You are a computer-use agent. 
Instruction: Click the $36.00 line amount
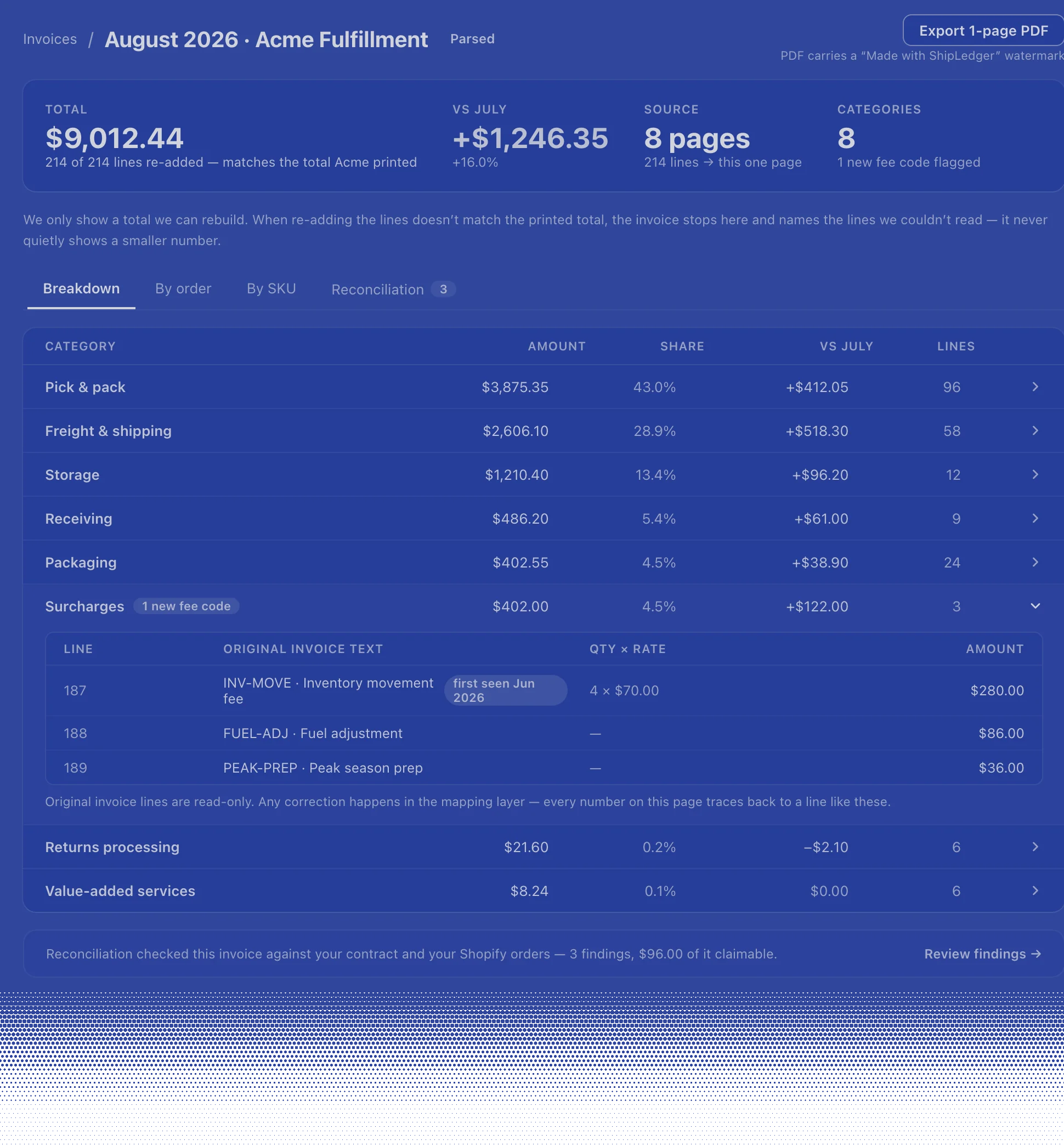click(x=1001, y=767)
